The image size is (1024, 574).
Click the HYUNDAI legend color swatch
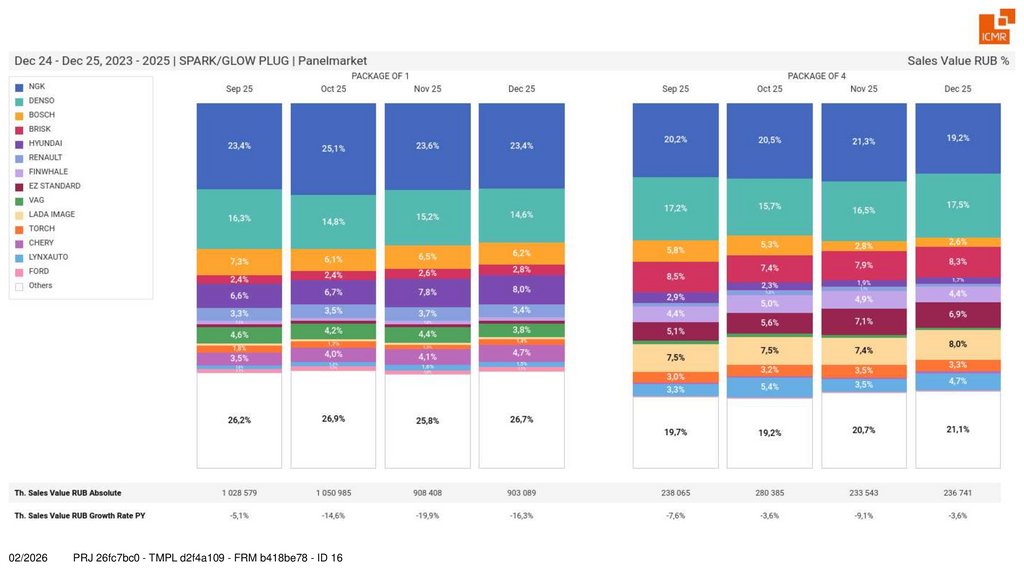tap(19, 144)
